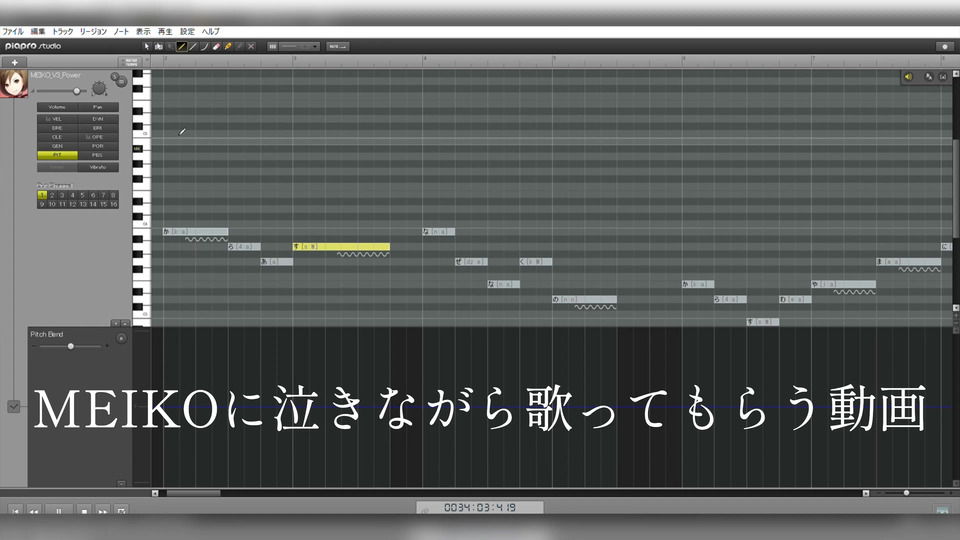Open the トラック menu
The width and height of the screenshot is (960, 540).
(62, 31)
